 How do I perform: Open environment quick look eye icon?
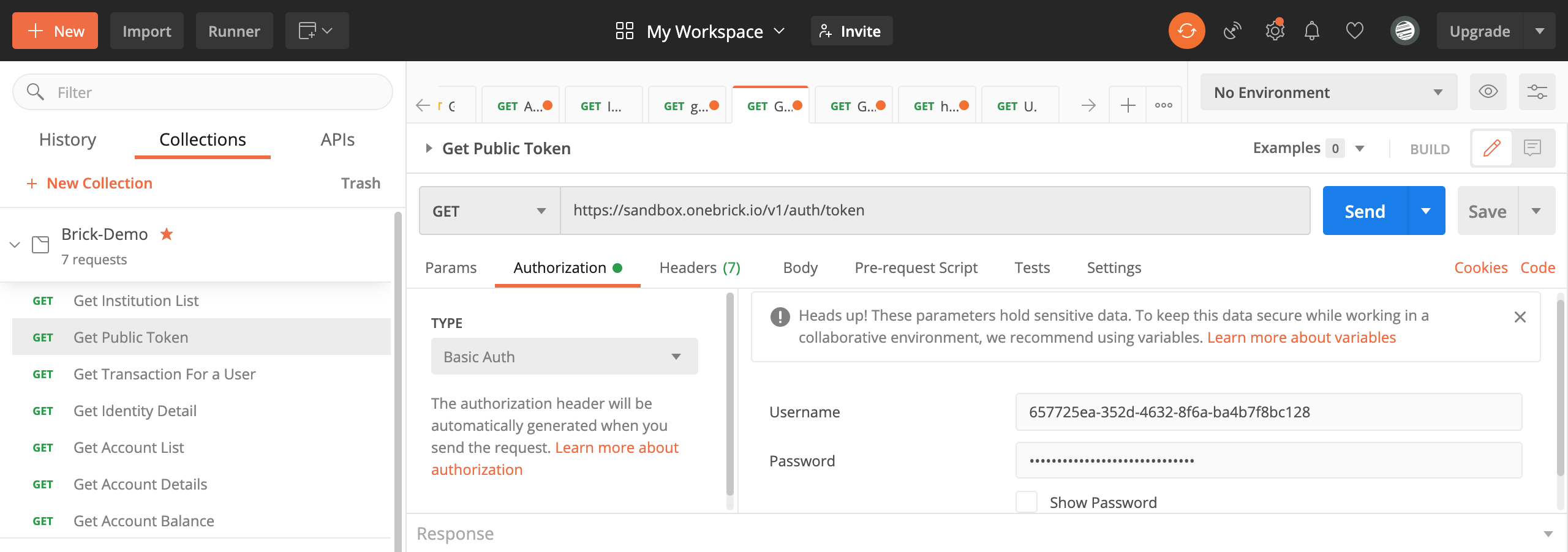[1488, 92]
